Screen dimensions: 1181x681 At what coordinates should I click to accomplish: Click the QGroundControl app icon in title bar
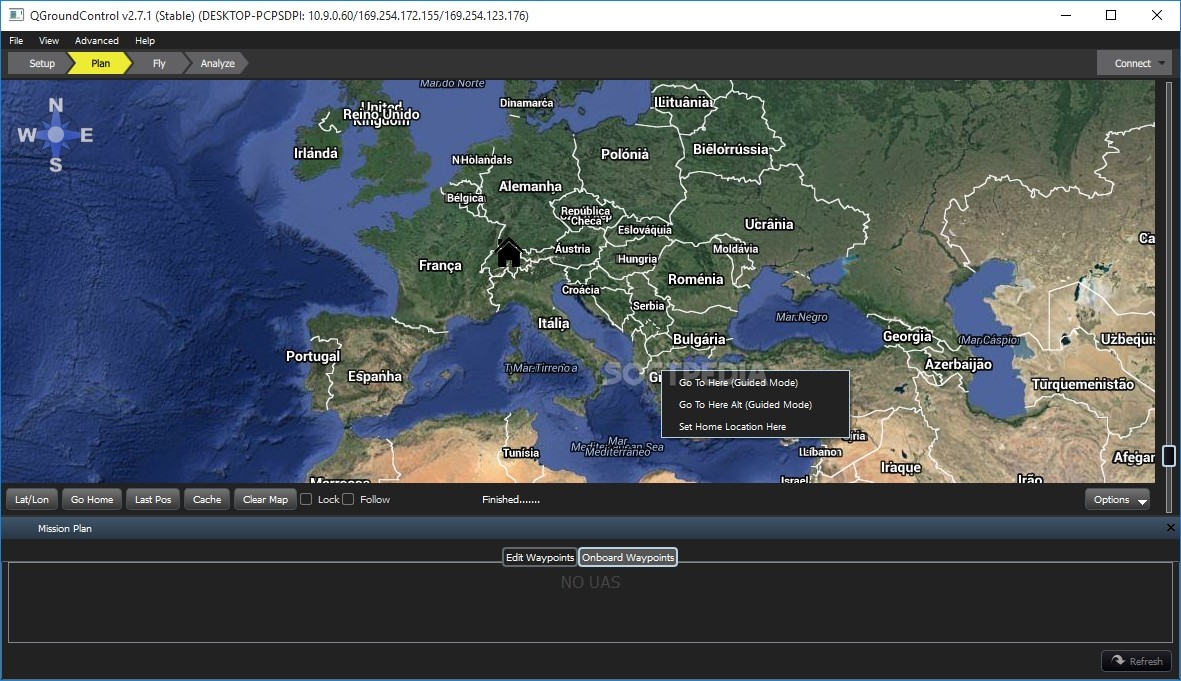(16, 15)
